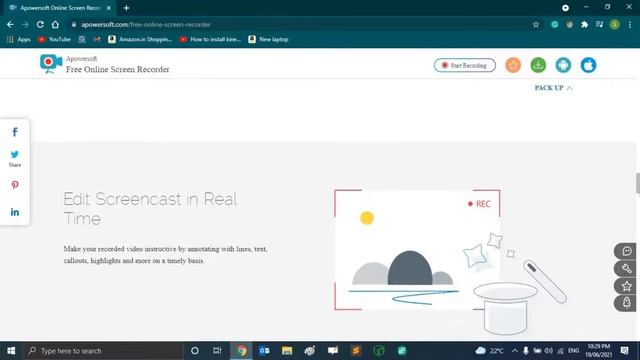Open the Chrome profile avatar

(615, 24)
